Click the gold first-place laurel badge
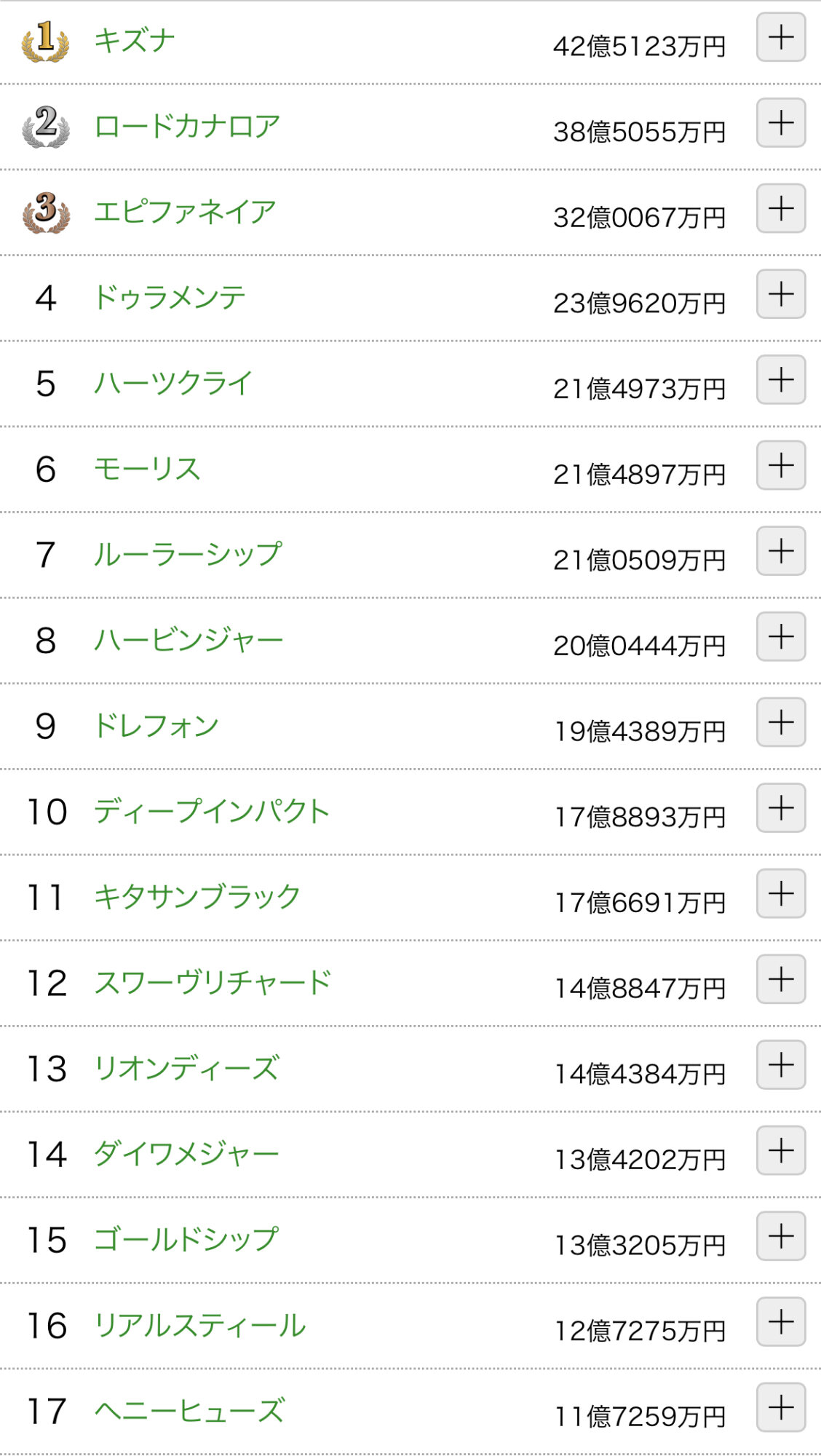821x1456 pixels. (x=45, y=41)
